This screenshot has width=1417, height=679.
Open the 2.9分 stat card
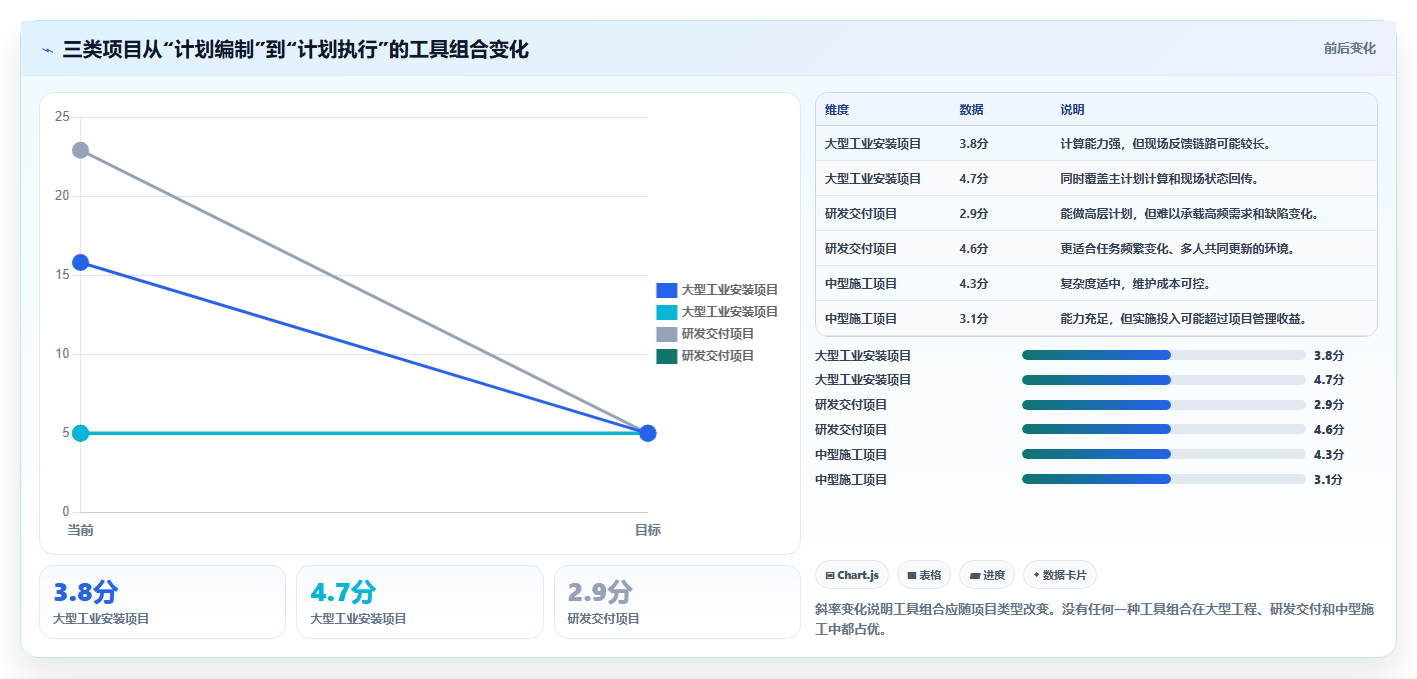click(x=677, y=602)
